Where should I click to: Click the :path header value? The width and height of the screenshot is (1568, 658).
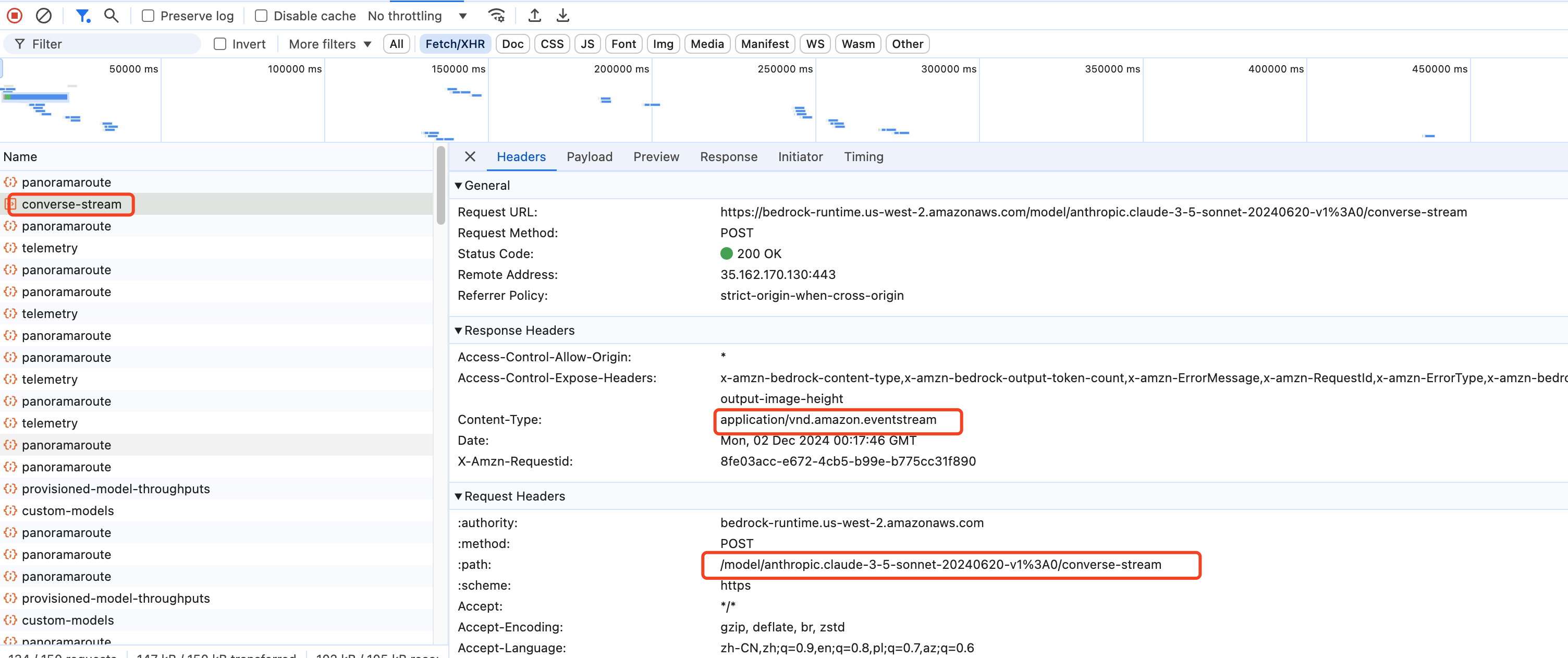pyautogui.click(x=940, y=564)
